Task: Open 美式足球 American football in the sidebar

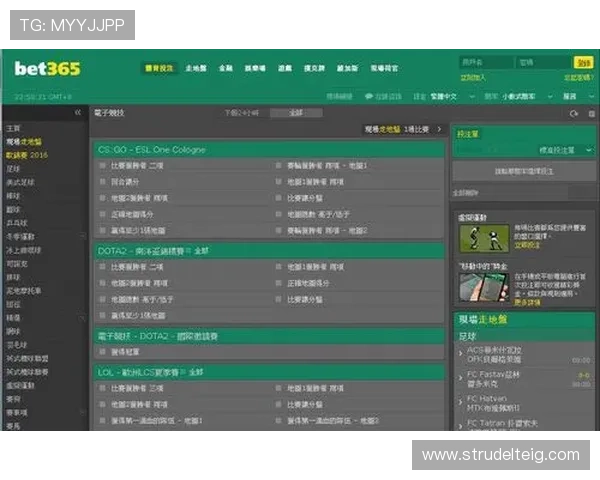Action: [20, 182]
